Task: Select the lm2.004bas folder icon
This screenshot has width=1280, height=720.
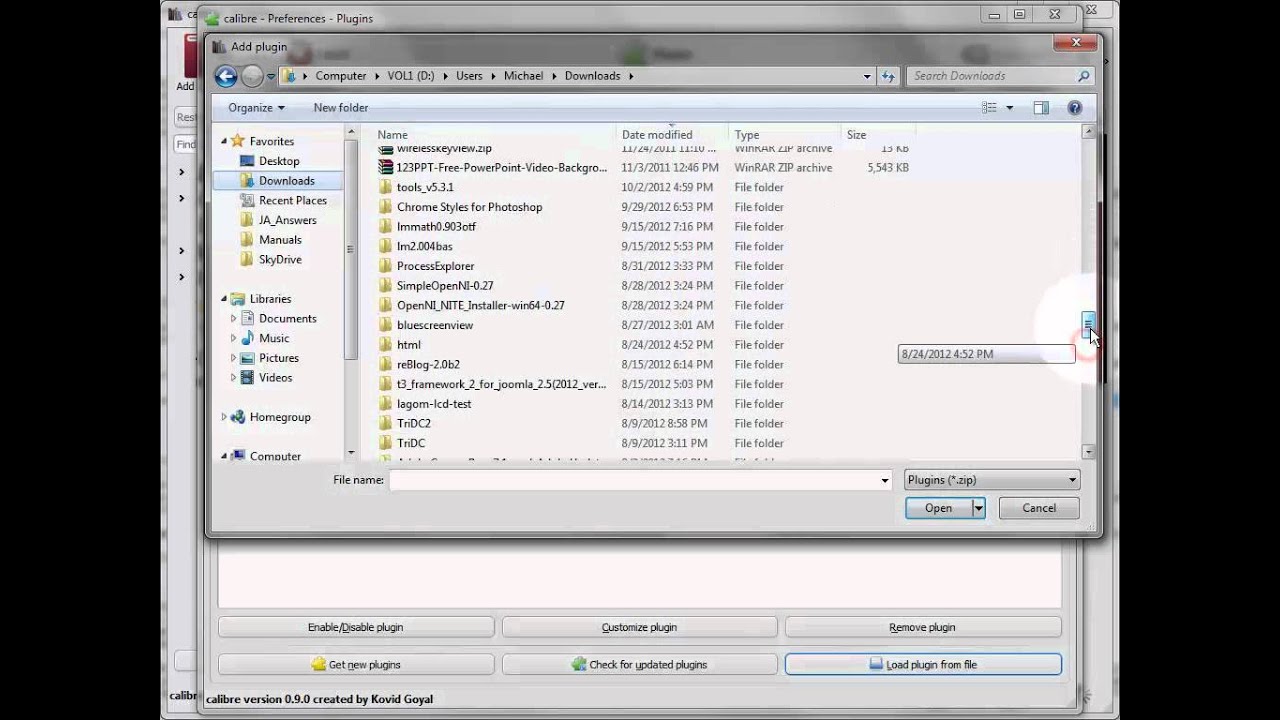Action: 386,246
